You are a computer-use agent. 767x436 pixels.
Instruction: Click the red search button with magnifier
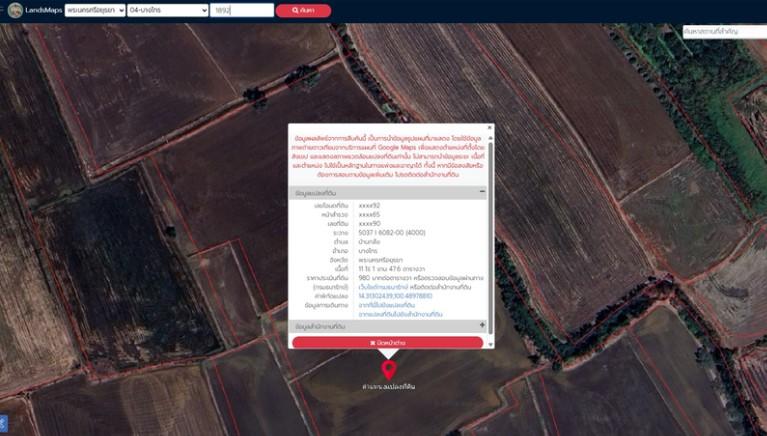[x=303, y=10]
